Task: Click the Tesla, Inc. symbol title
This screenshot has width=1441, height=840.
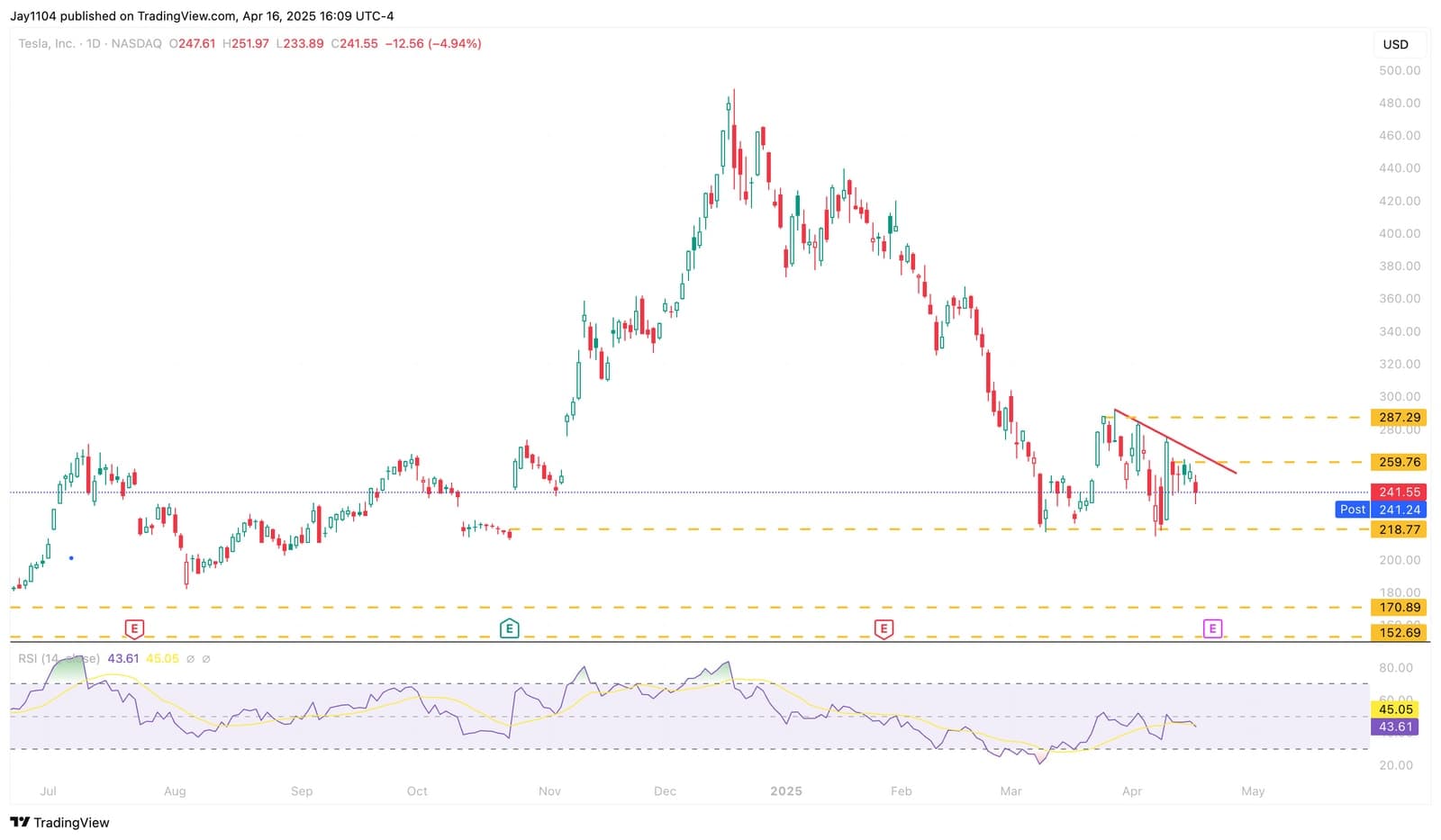Action: (x=47, y=43)
